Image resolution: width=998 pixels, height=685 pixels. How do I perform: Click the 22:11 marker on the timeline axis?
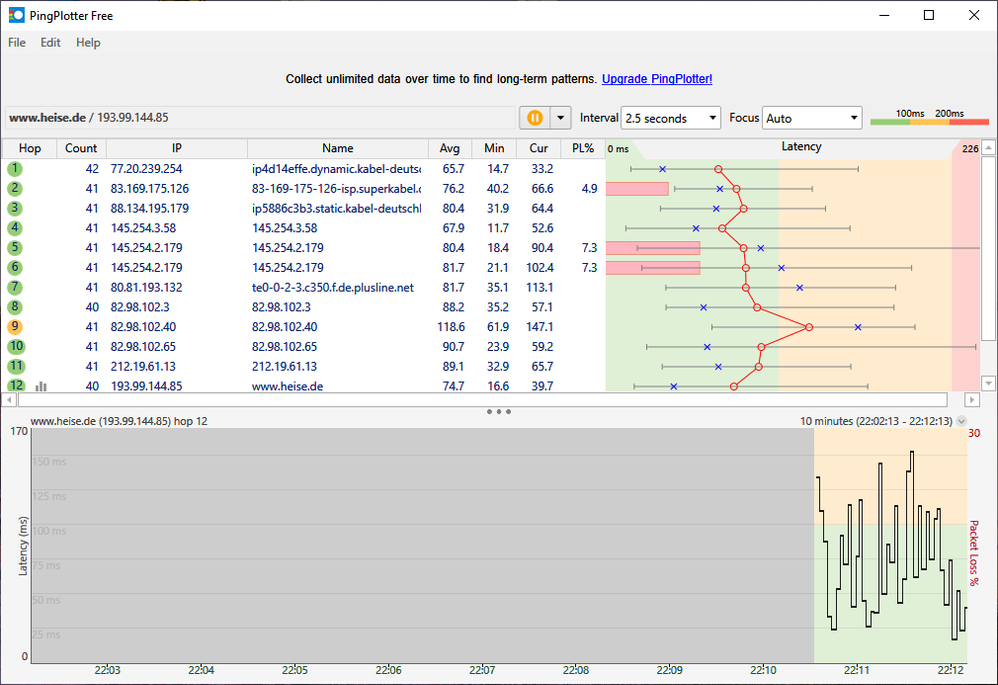coord(857,670)
